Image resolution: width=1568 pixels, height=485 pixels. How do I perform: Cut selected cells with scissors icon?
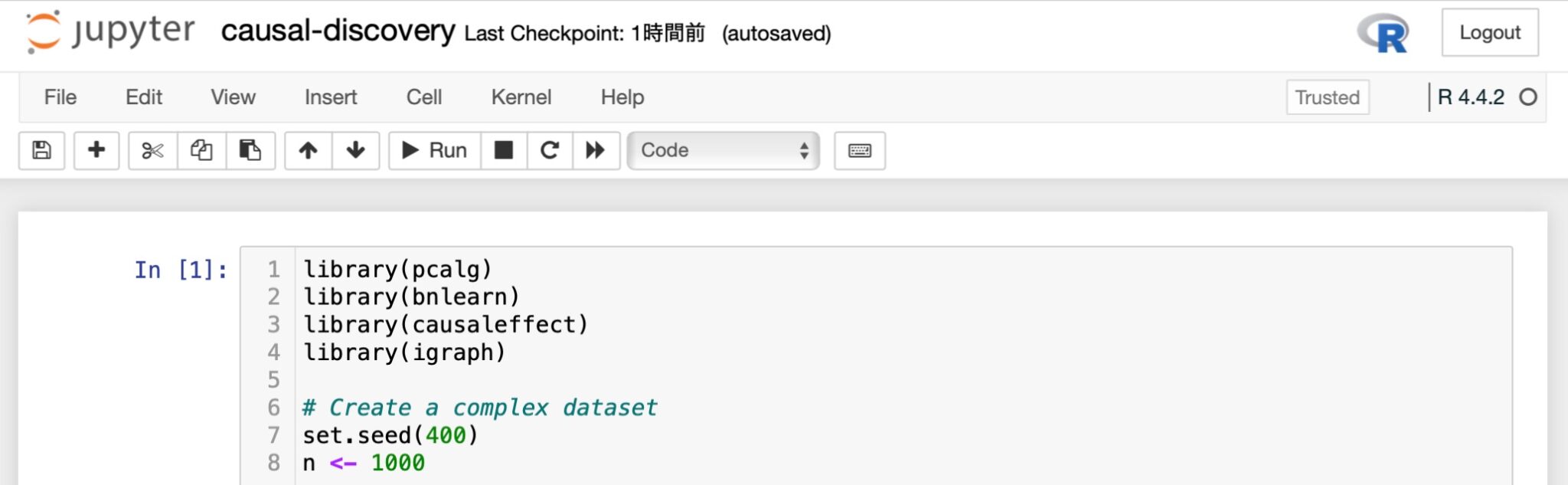click(152, 150)
